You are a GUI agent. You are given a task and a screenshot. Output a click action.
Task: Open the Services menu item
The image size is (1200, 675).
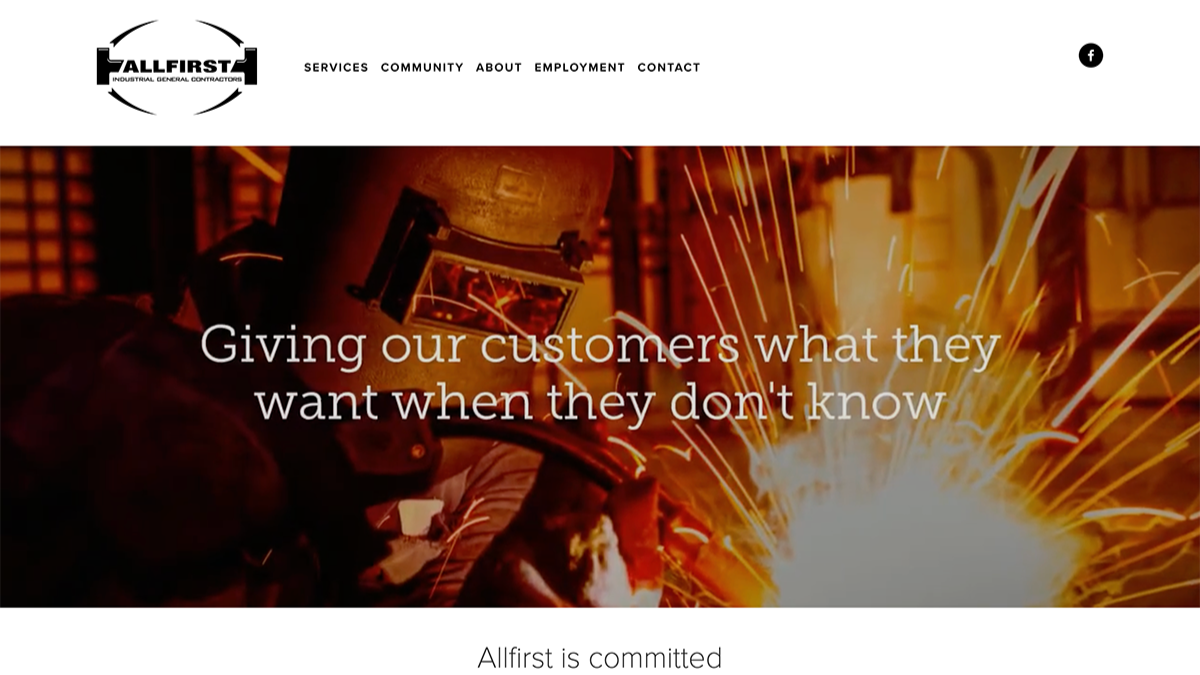336,68
